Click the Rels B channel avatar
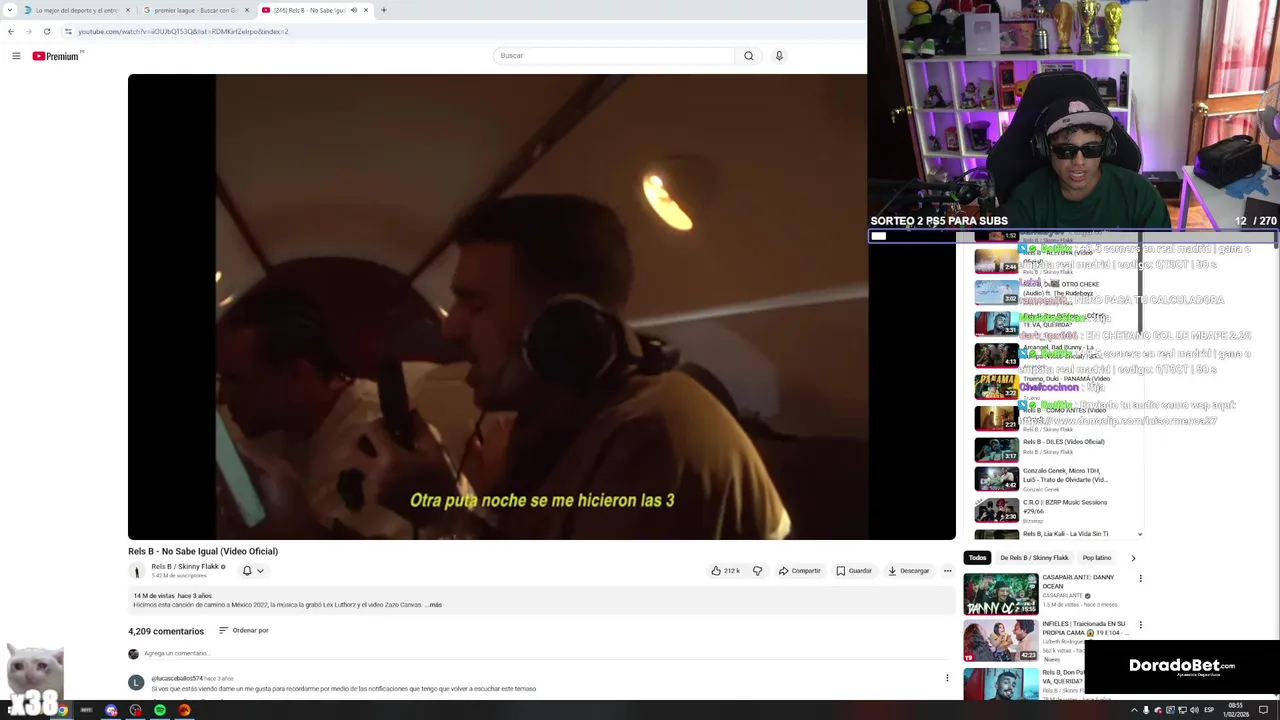The width and height of the screenshot is (1280, 720). (137, 571)
